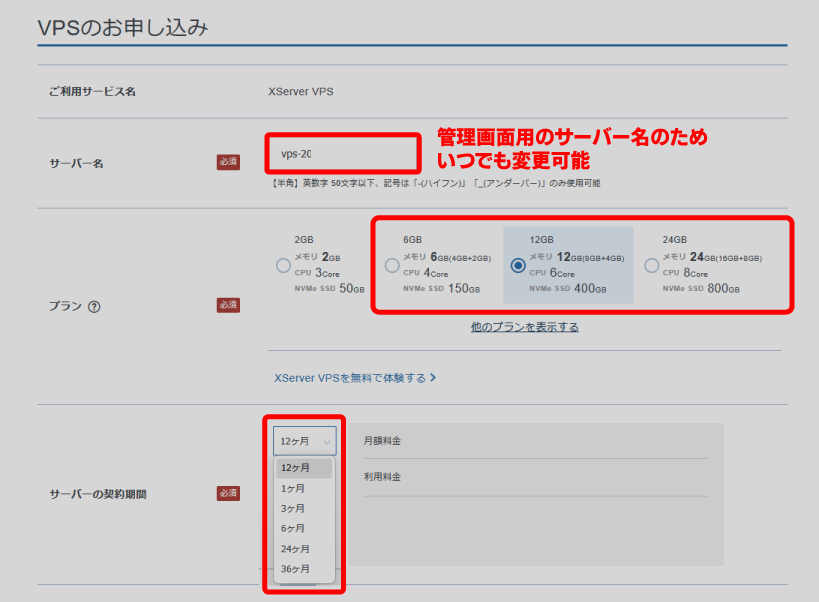Select 24ヶ月 in the contract period list
Screen dimensions: 819x602
point(296,549)
